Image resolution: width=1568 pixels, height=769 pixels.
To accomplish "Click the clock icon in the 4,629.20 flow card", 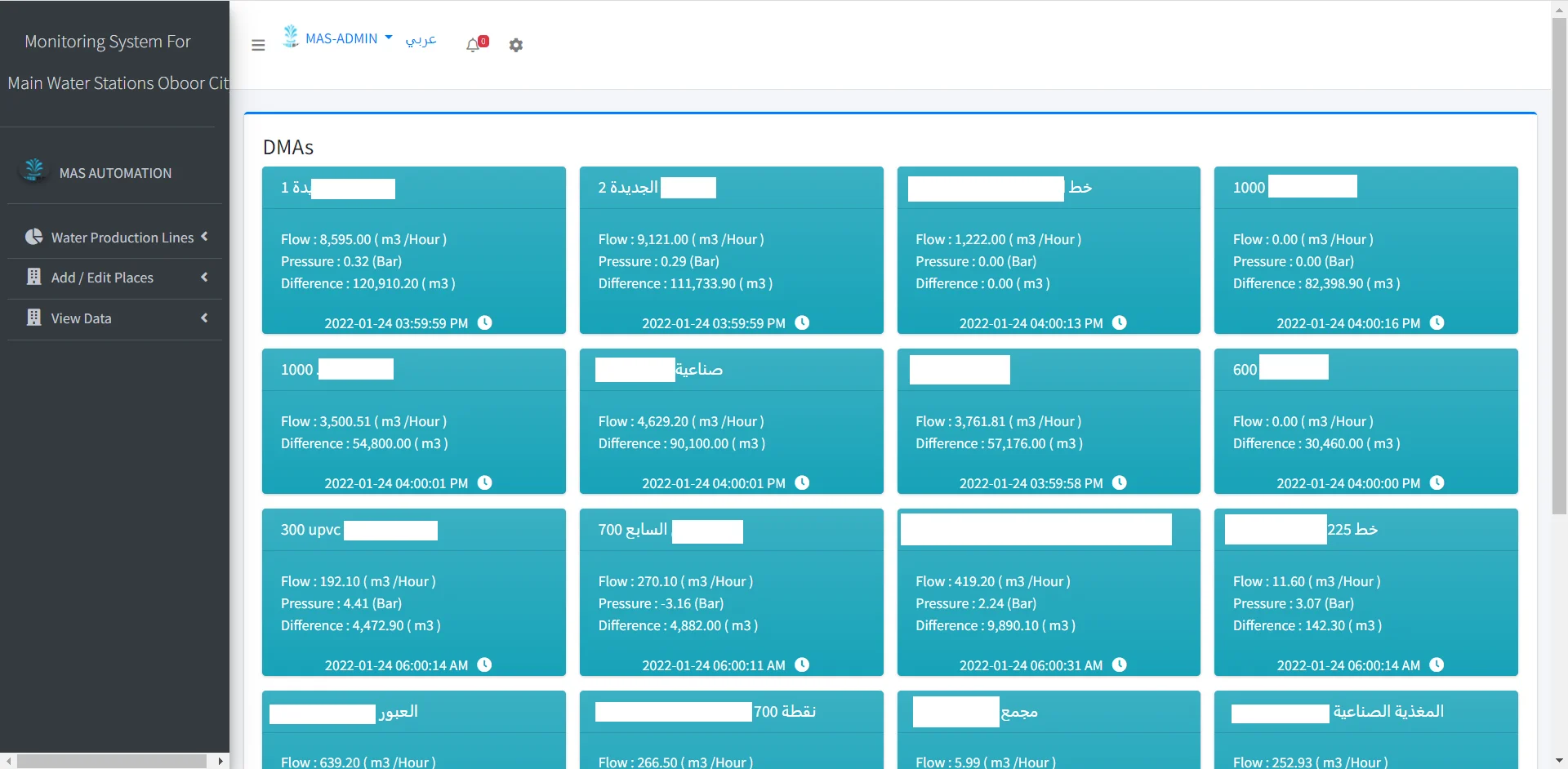I will pyautogui.click(x=802, y=482).
